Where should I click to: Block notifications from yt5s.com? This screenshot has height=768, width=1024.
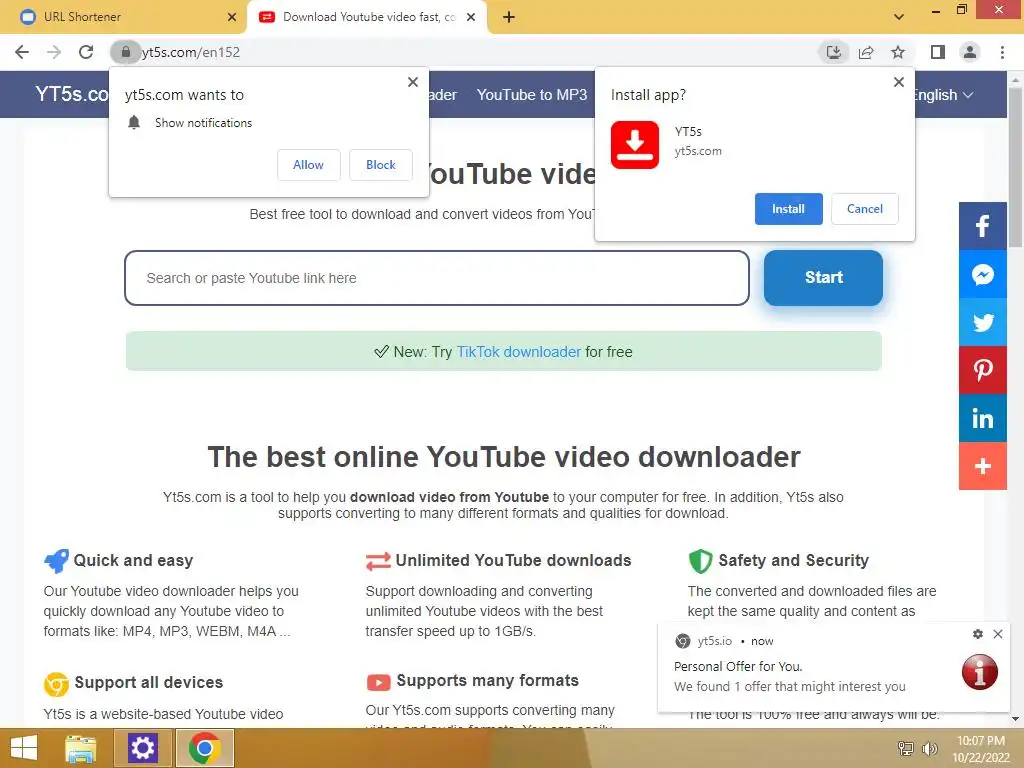pos(381,165)
